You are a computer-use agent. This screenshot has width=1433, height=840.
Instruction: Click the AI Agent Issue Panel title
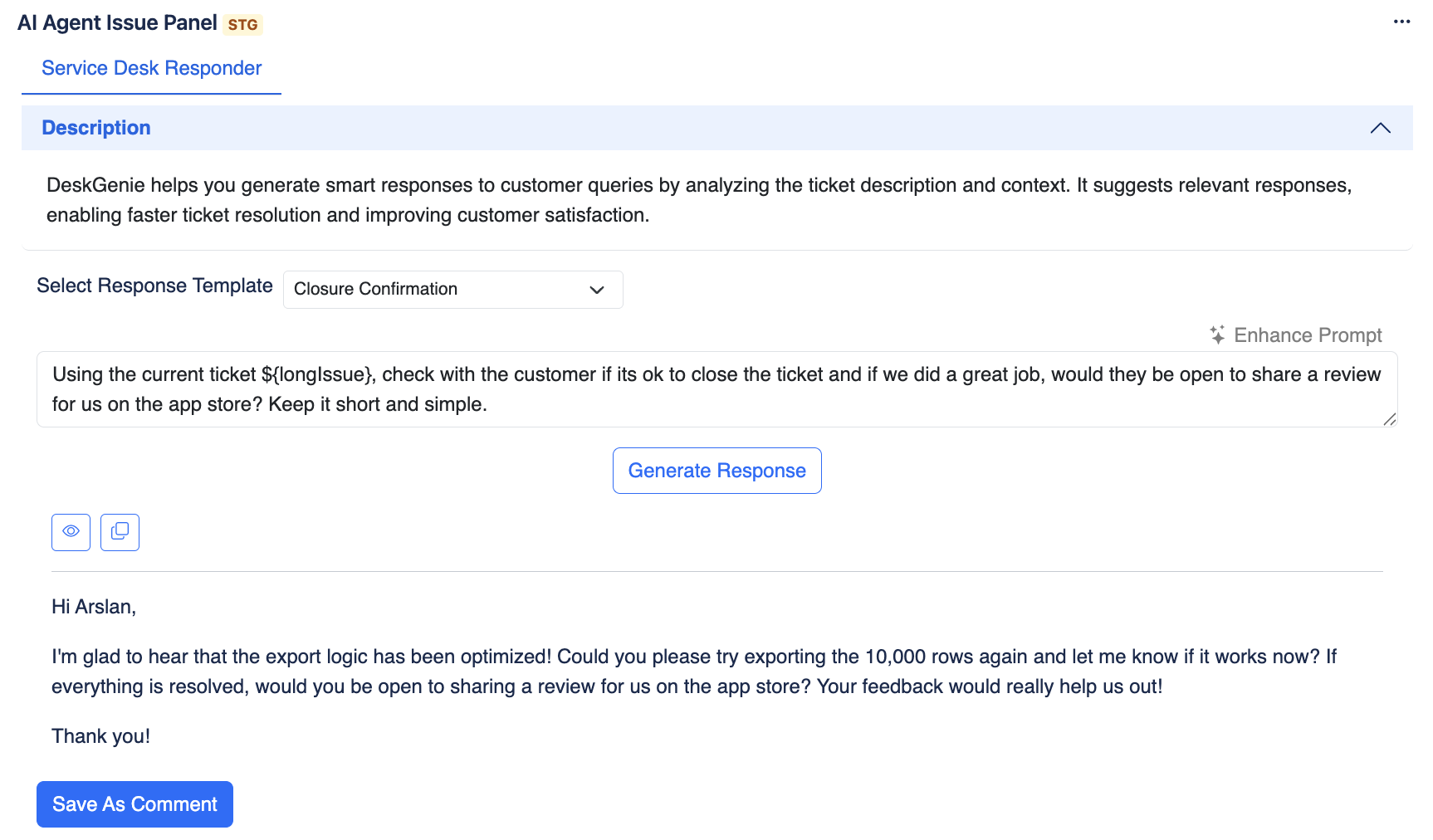(x=117, y=23)
